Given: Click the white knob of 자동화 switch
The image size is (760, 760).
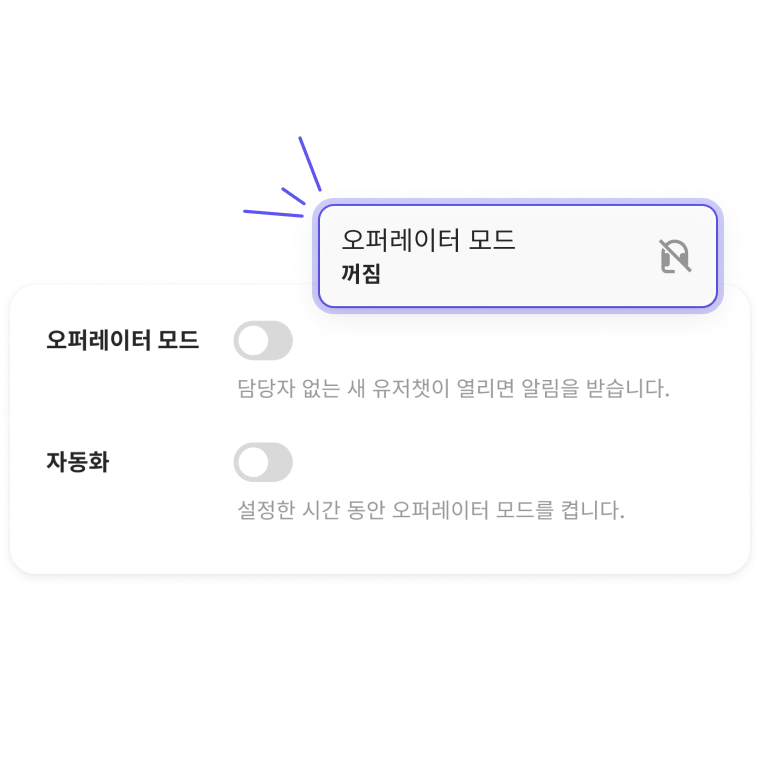Looking at the screenshot, I should coord(253,462).
